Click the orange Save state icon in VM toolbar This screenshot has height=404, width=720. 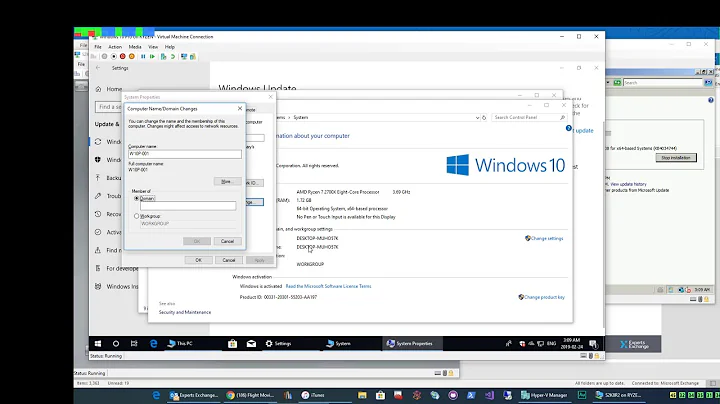[132, 56]
